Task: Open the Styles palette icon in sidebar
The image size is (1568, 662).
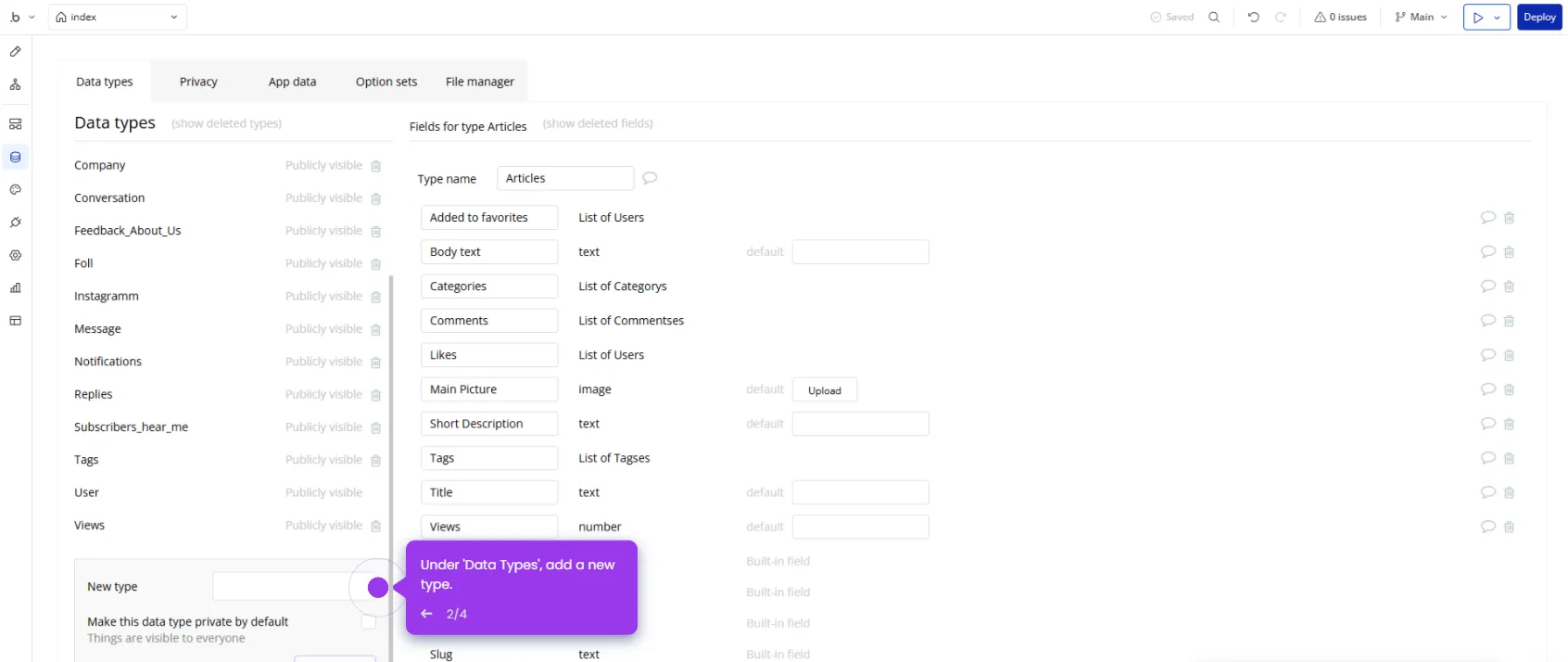Action: pos(16,190)
